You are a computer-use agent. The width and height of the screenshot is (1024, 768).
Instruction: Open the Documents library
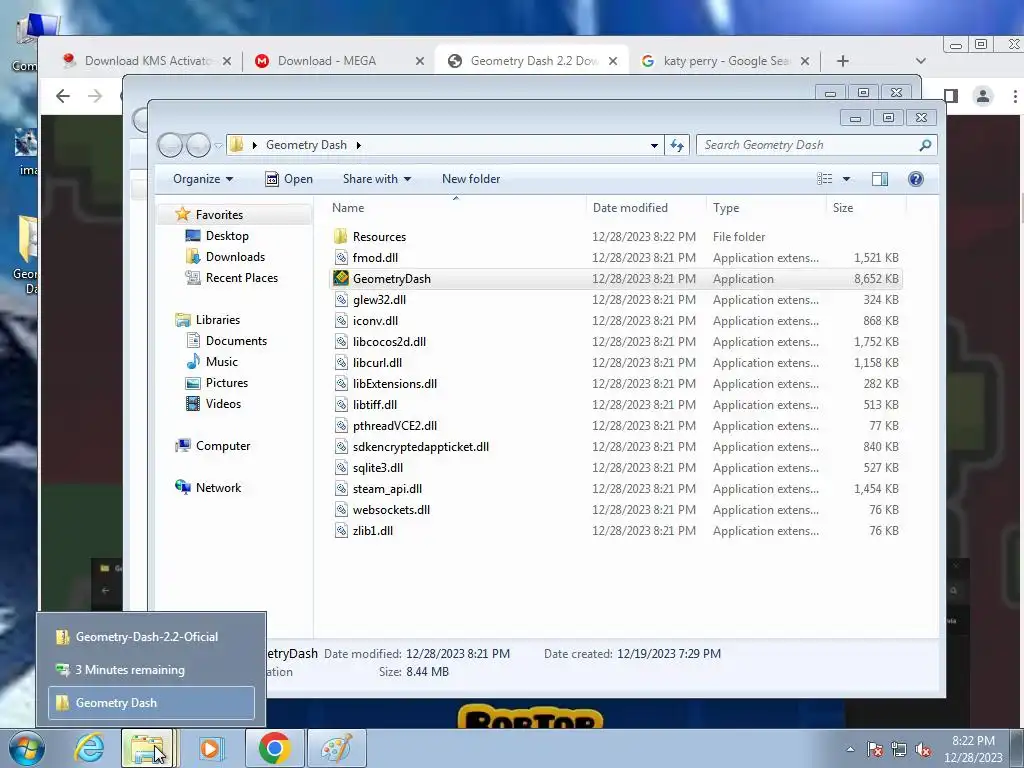tap(236, 341)
